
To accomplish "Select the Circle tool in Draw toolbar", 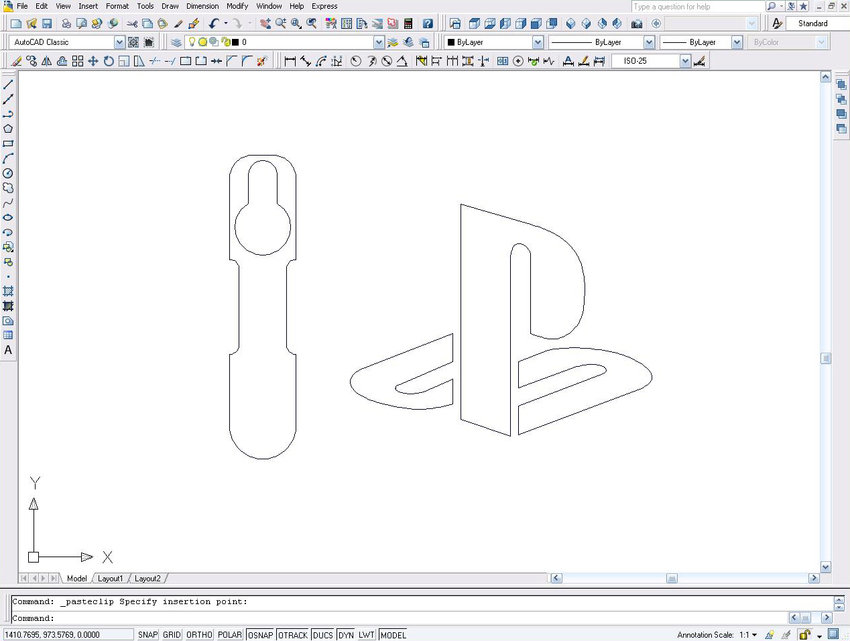I will (x=8, y=174).
